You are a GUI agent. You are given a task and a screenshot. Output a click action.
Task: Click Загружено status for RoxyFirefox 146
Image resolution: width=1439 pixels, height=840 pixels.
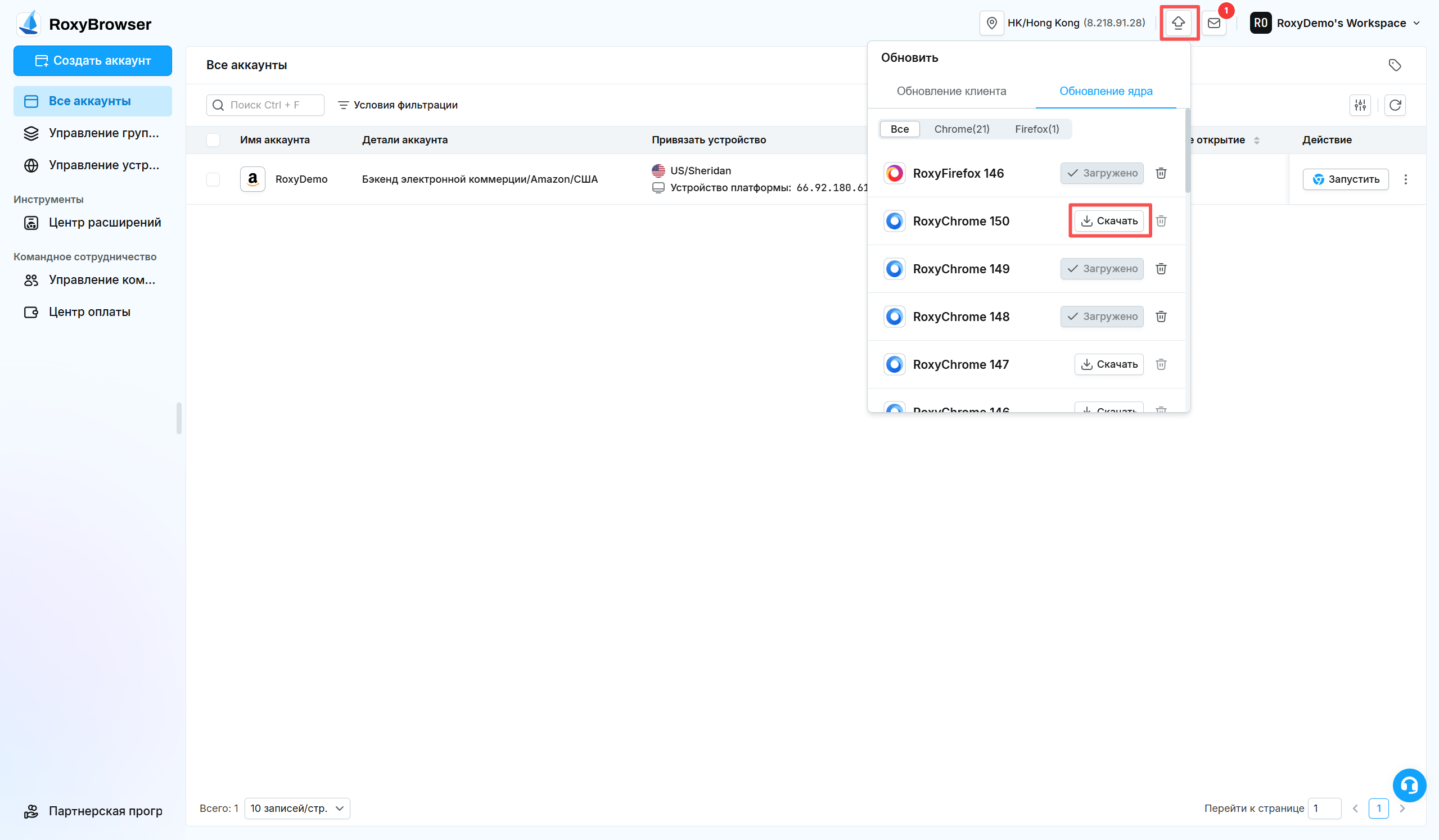1102,173
